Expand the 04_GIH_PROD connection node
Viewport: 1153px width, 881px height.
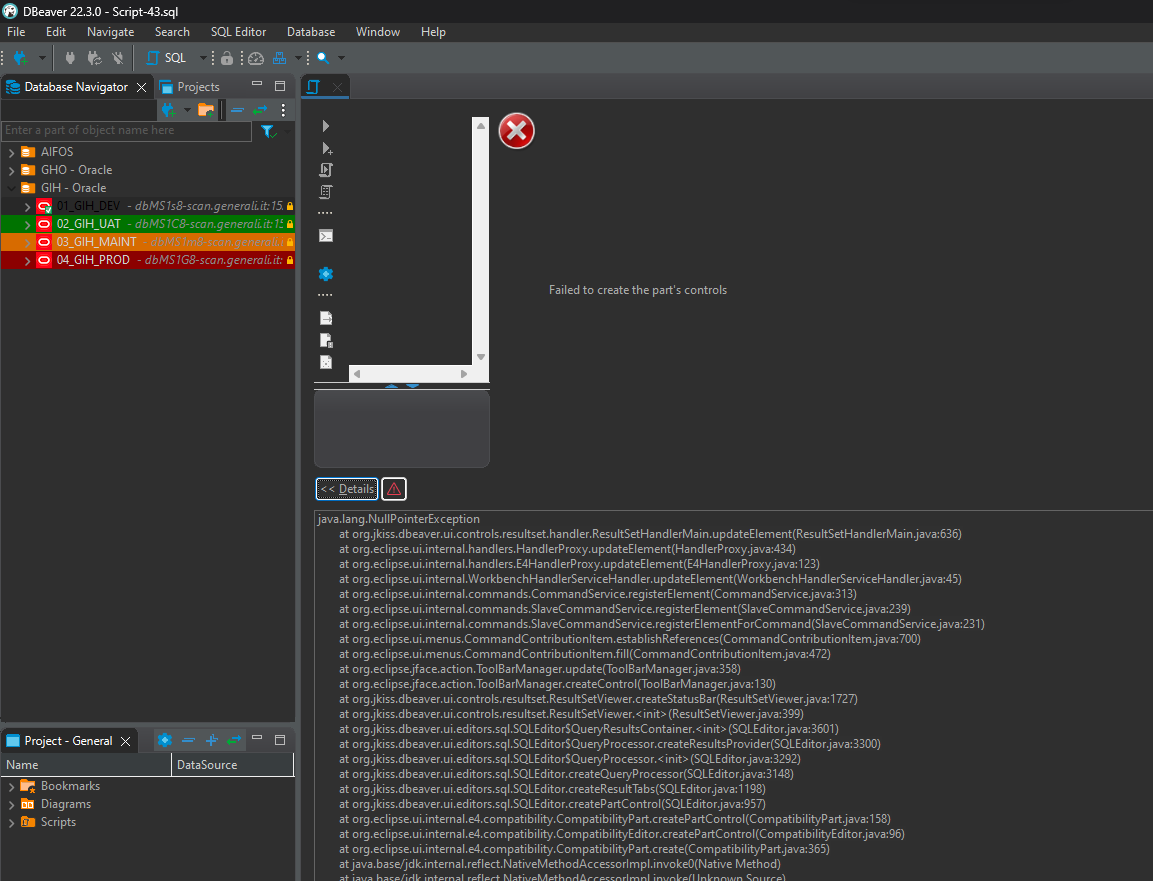pyautogui.click(x=27, y=259)
